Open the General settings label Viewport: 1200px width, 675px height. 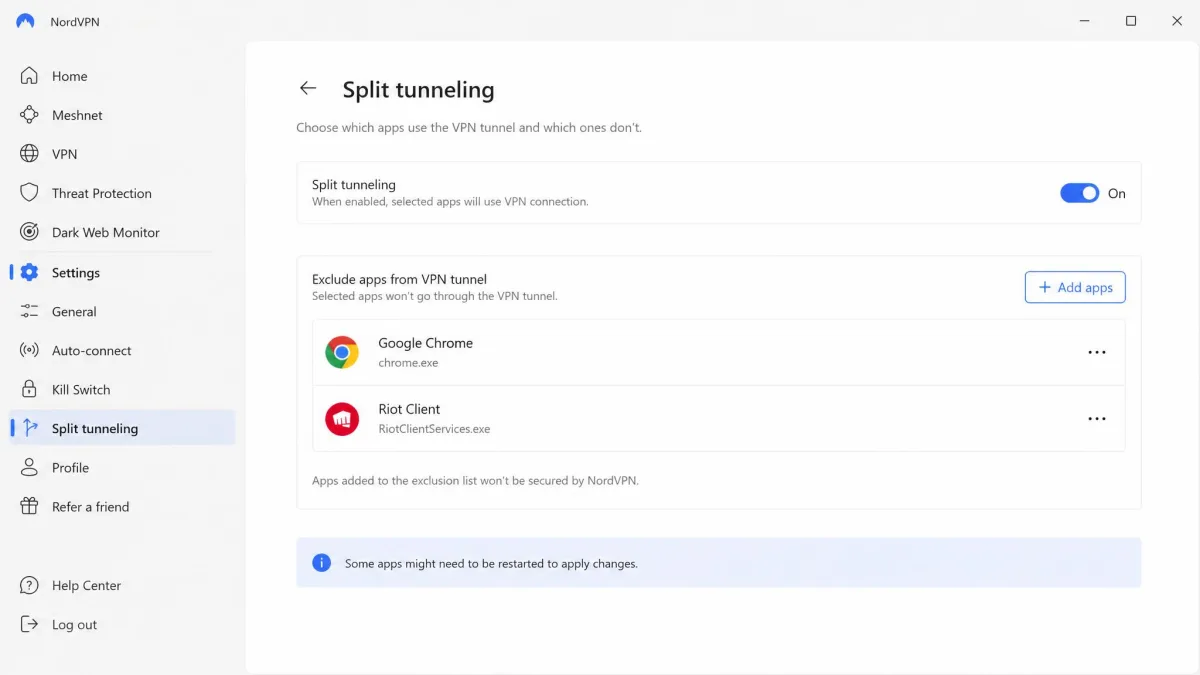[74, 311]
